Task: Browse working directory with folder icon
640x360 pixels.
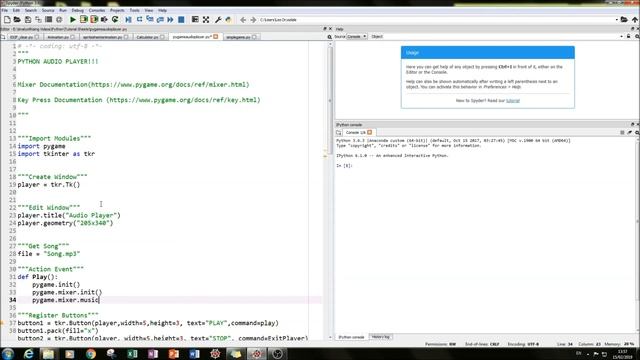Action: point(624,20)
